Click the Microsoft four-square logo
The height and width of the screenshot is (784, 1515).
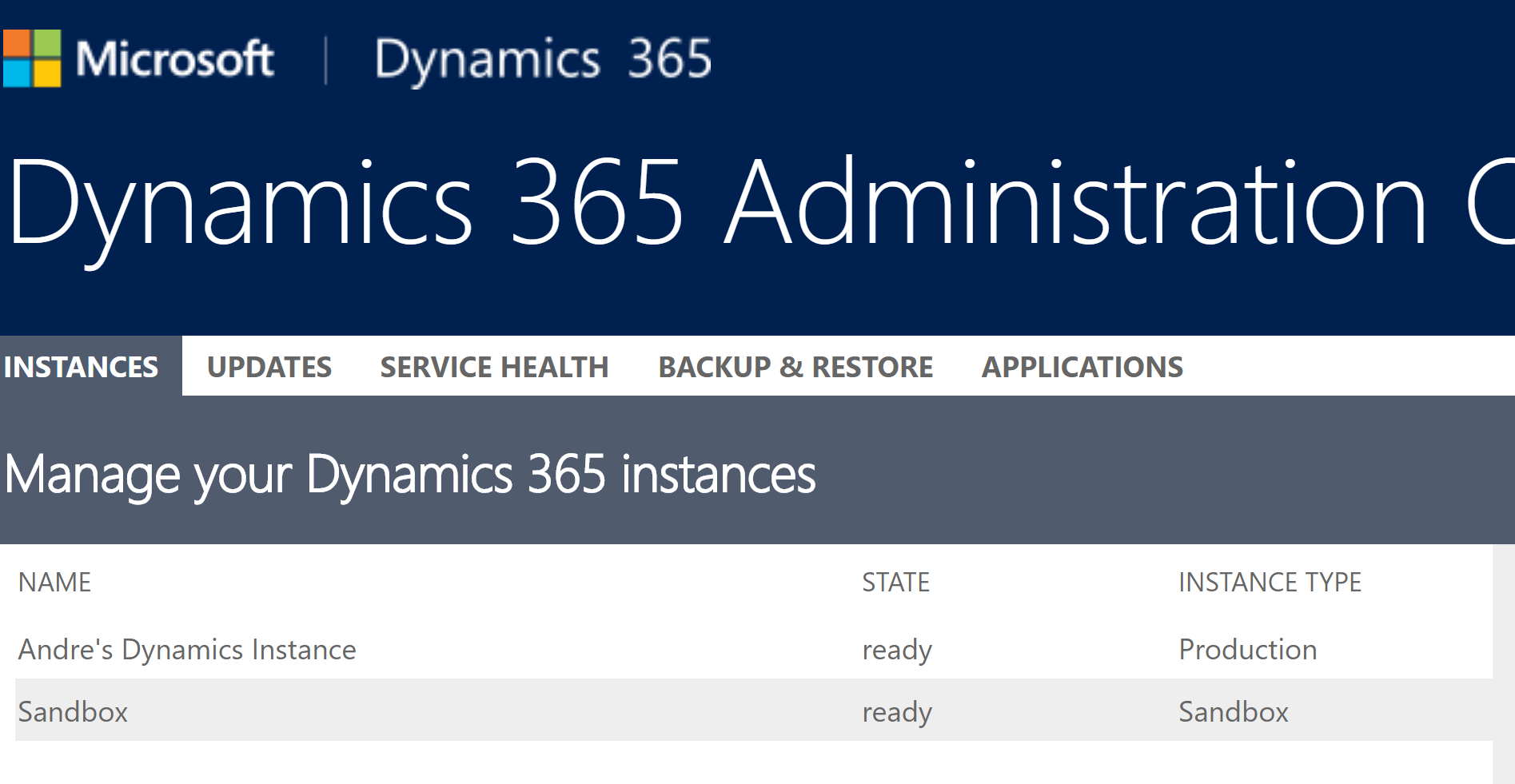click(x=32, y=58)
